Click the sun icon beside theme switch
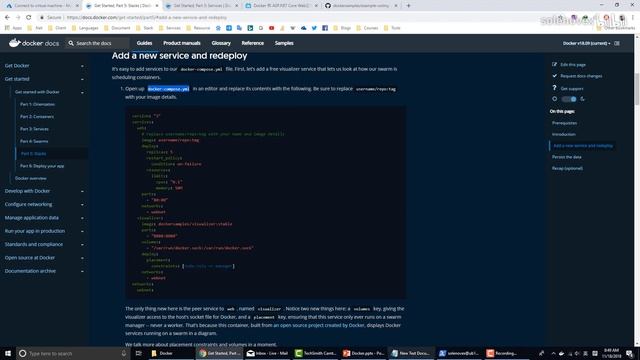 tap(554, 99)
